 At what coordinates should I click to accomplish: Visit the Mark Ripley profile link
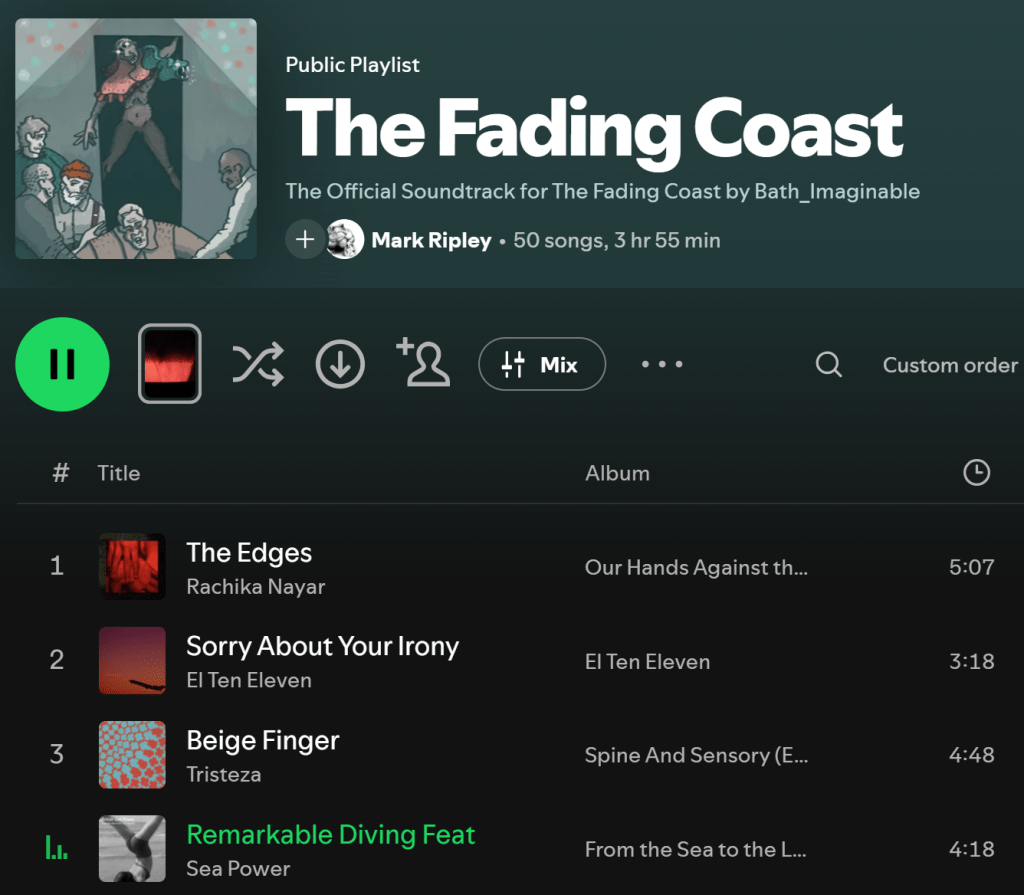pos(431,240)
